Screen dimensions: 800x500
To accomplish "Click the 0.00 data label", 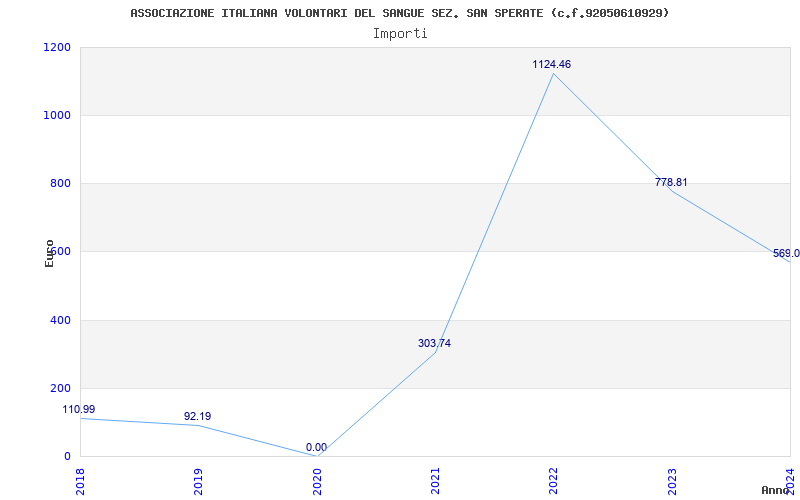I will (x=316, y=447).
